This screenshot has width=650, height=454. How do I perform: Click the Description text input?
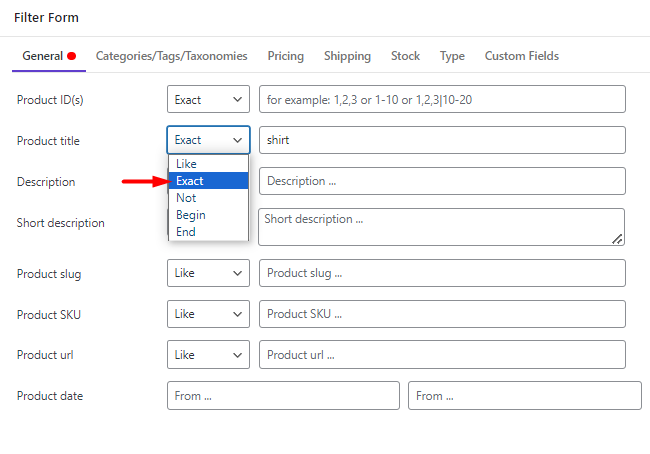[x=442, y=181]
